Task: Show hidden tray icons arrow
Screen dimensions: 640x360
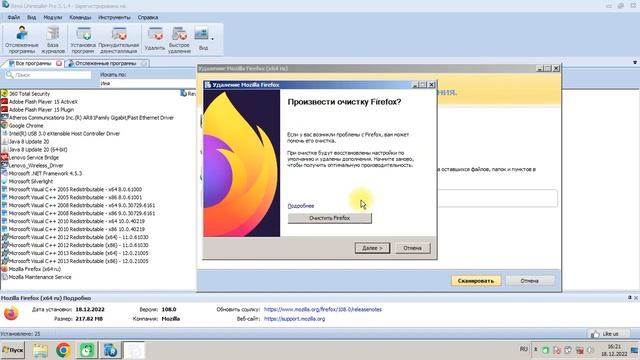Action: click(x=536, y=350)
